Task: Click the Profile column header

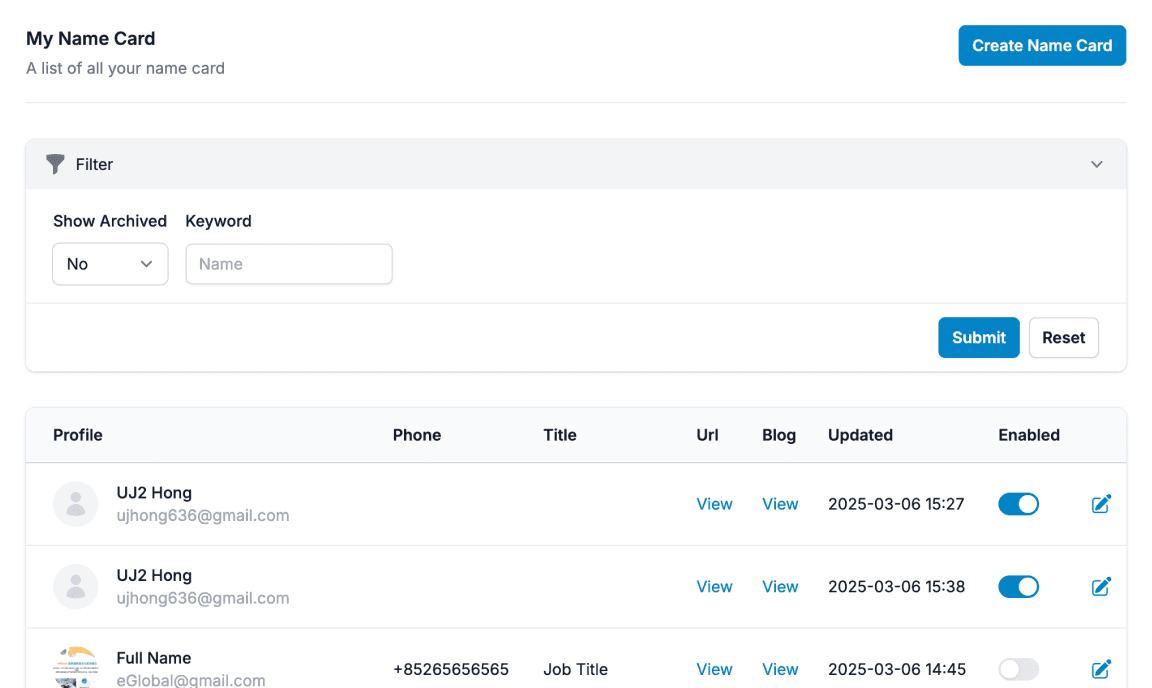Action: pyautogui.click(x=78, y=435)
